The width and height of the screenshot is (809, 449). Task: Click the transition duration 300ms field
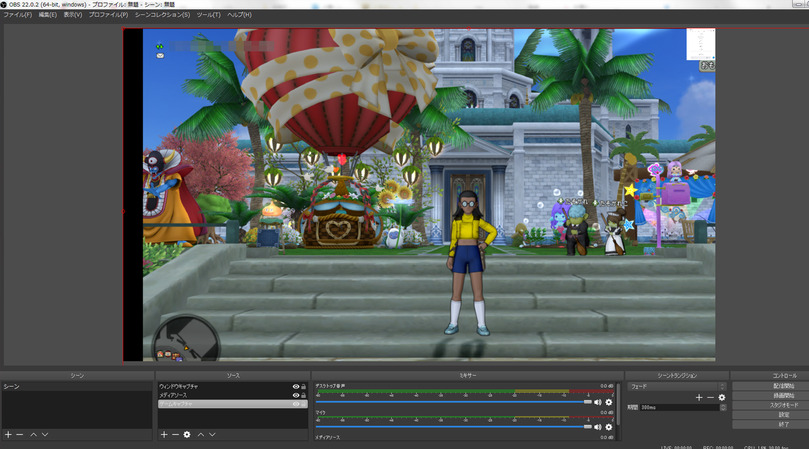coord(679,407)
